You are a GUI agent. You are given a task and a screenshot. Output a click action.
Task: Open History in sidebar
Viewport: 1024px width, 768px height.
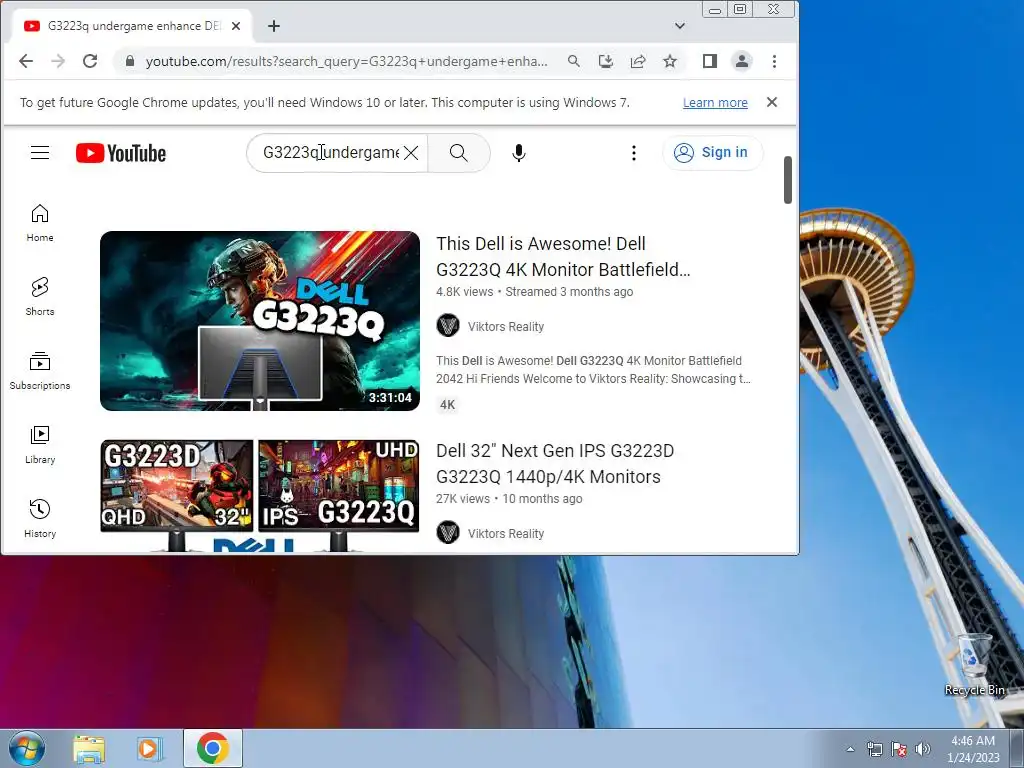point(40,519)
